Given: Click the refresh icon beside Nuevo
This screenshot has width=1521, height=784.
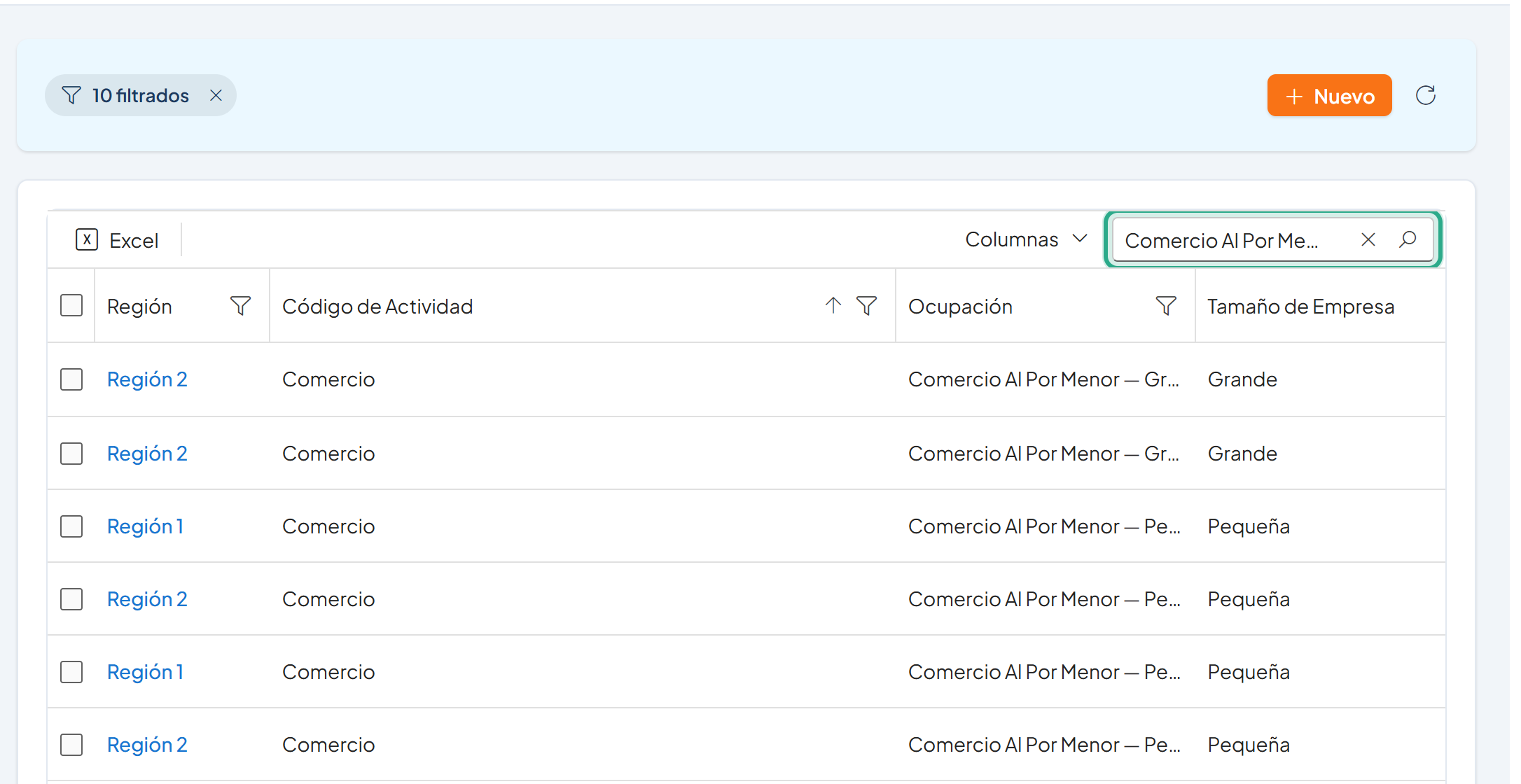Looking at the screenshot, I should 1426,95.
